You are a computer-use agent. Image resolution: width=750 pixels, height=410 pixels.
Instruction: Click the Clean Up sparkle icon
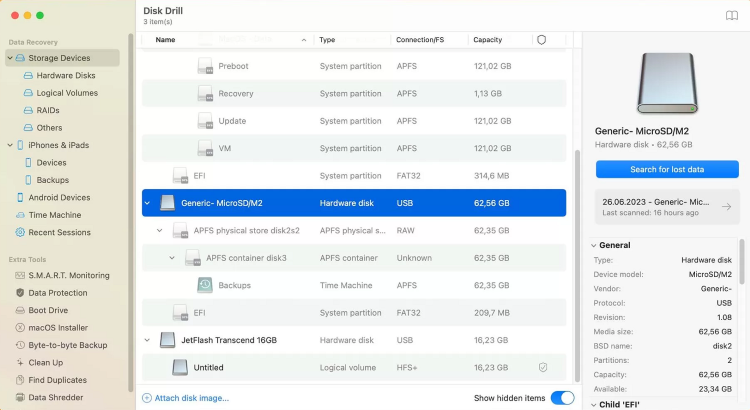pos(20,363)
